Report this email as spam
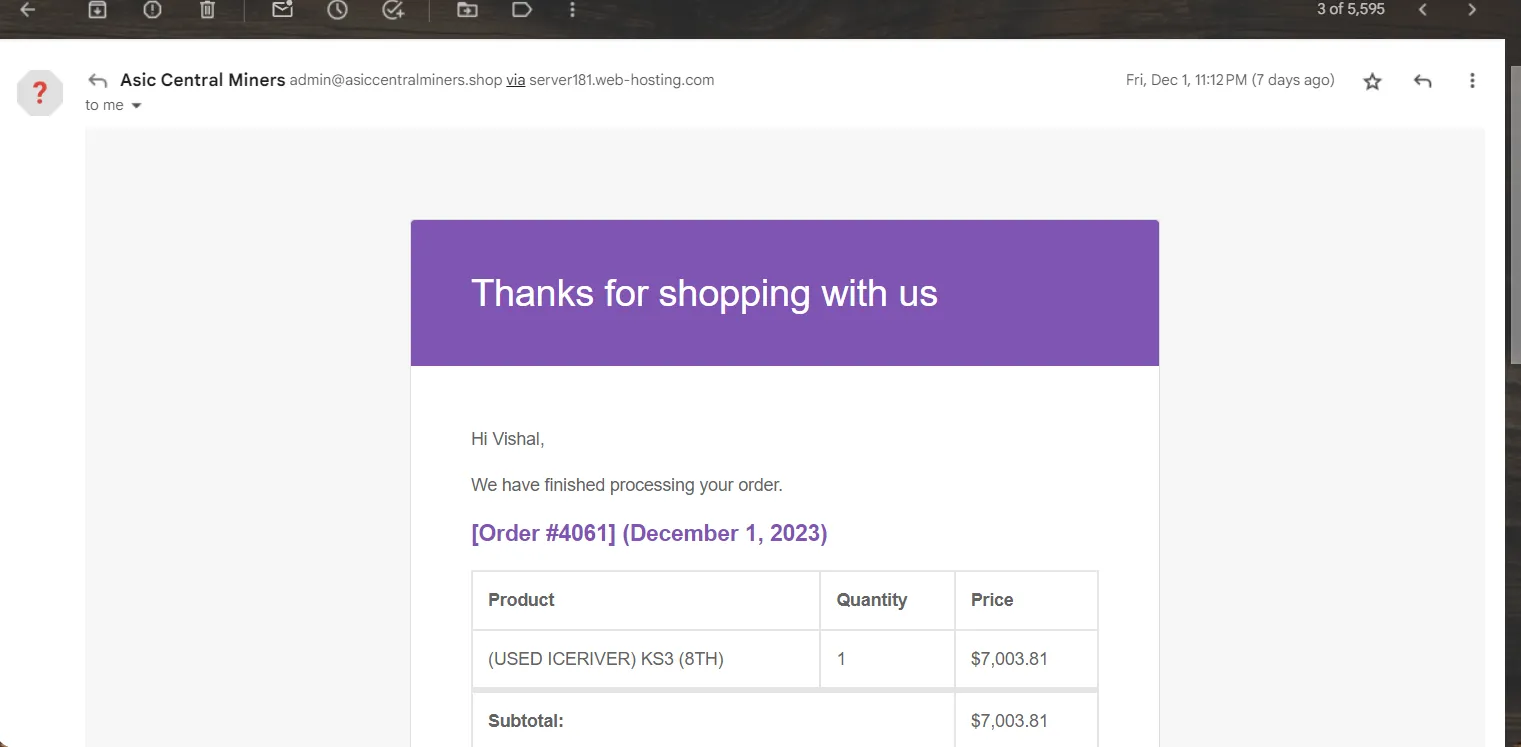The width and height of the screenshot is (1521, 747). click(152, 10)
